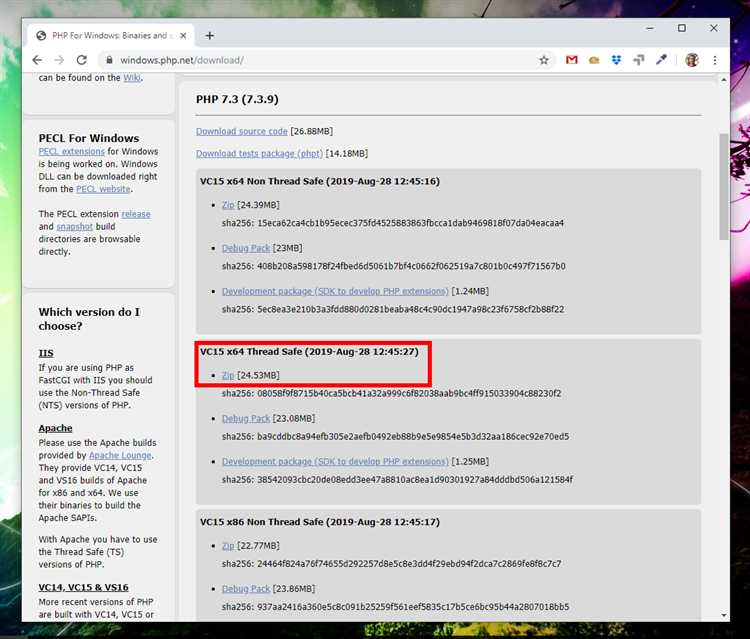Screen dimensions: 750x639
Task: Download the 1.25MB Development package
Action: pos(335,462)
